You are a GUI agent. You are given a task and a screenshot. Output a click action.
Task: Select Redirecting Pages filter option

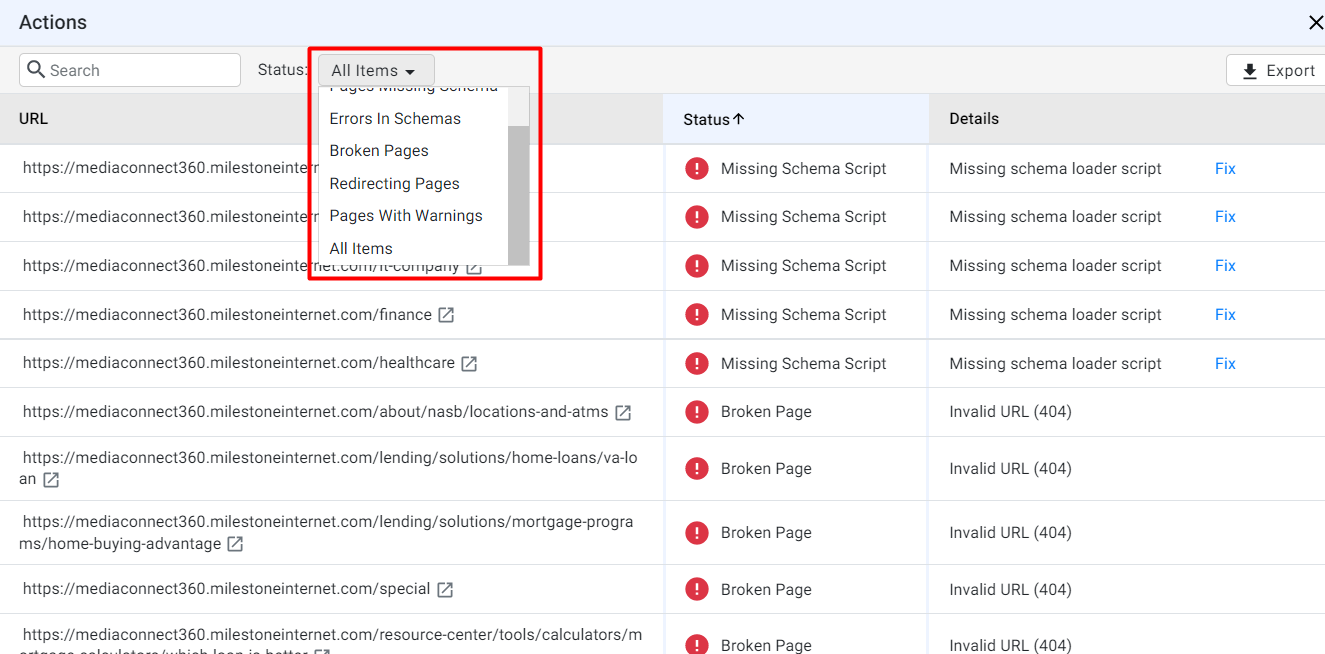point(394,183)
